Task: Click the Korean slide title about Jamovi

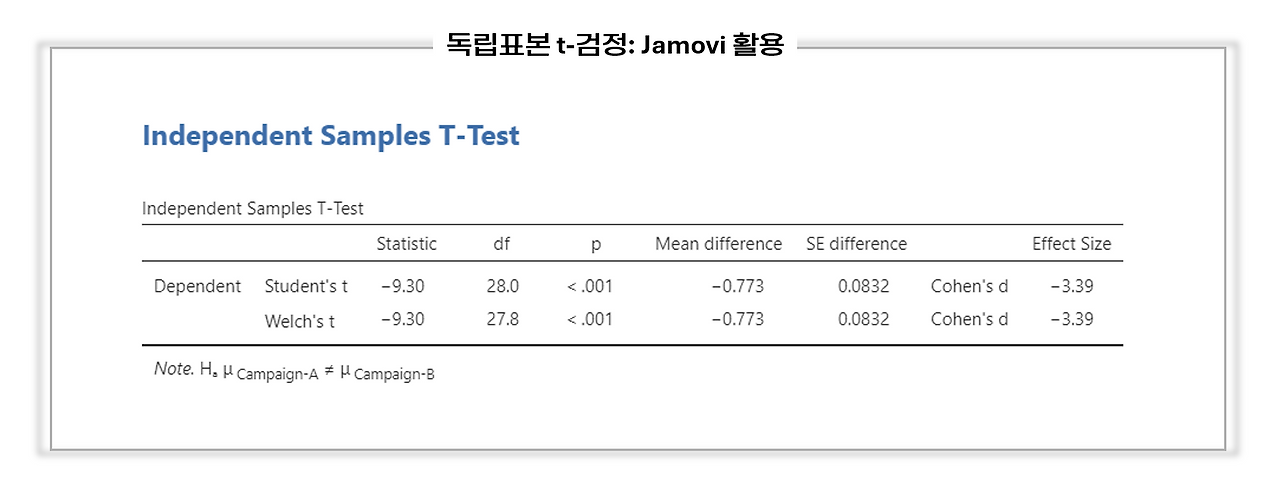Action: click(x=615, y=44)
